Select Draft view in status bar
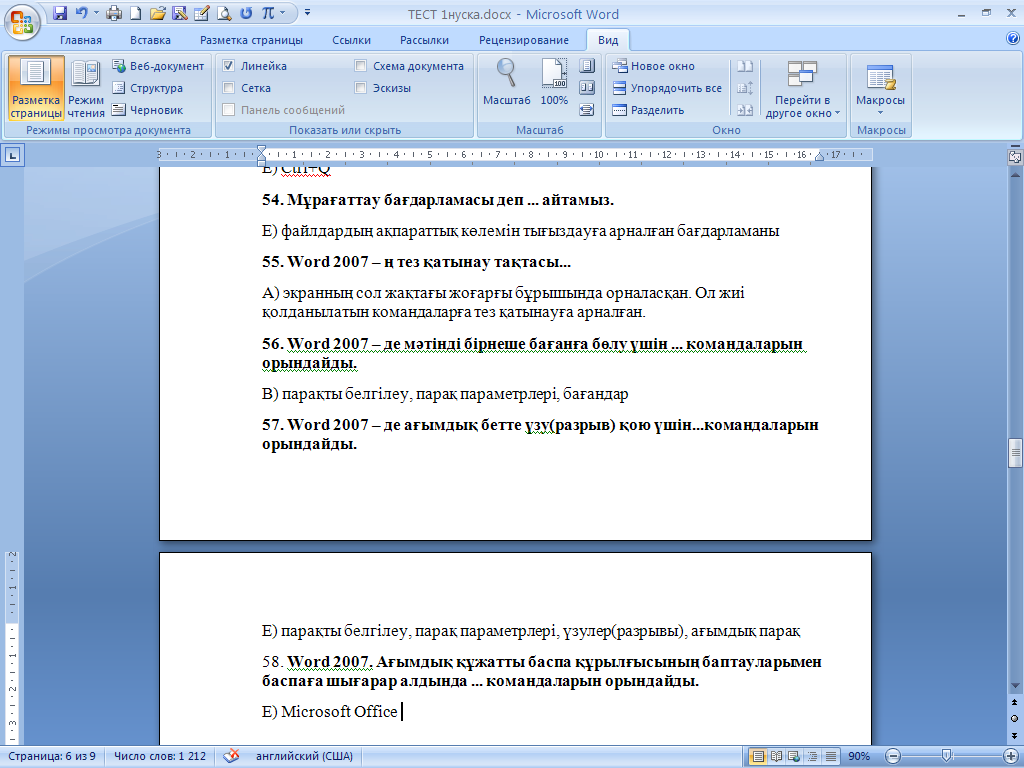This screenshot has height=768, width=1024. (x=831, y=756)
